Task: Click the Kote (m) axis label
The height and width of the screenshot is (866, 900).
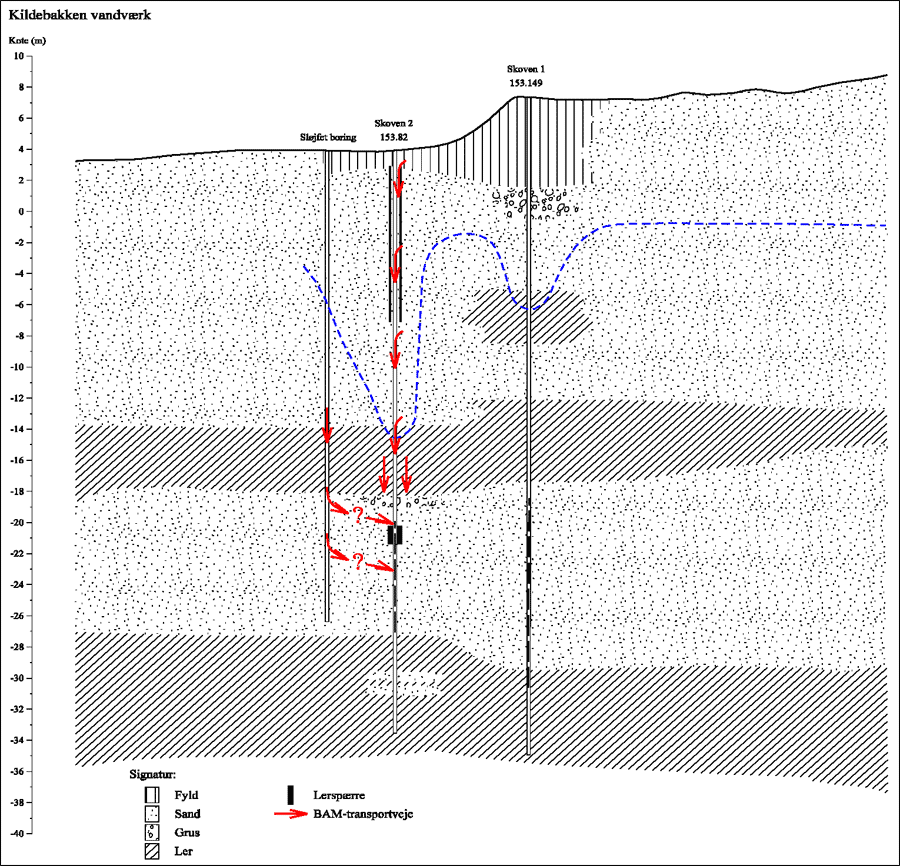Action: click(27, 40)
